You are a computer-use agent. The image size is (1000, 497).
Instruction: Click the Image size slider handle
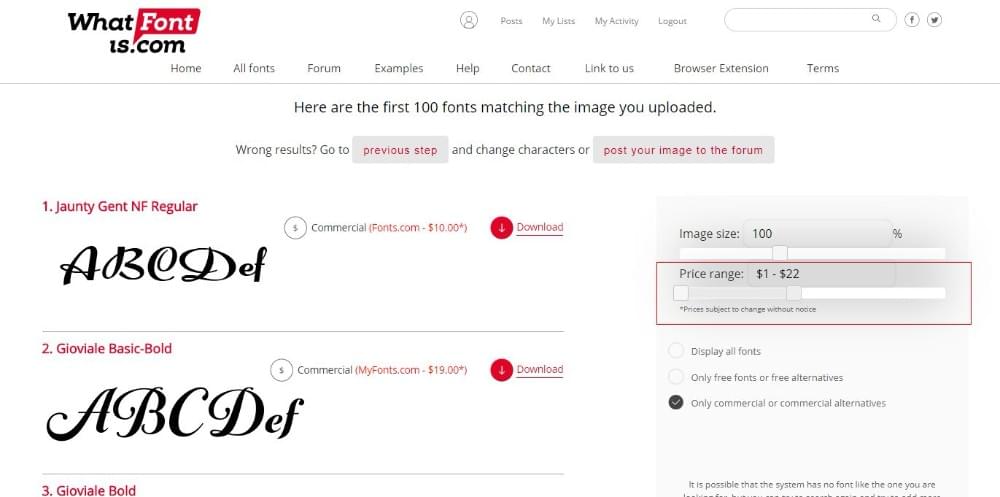[780, 253]
